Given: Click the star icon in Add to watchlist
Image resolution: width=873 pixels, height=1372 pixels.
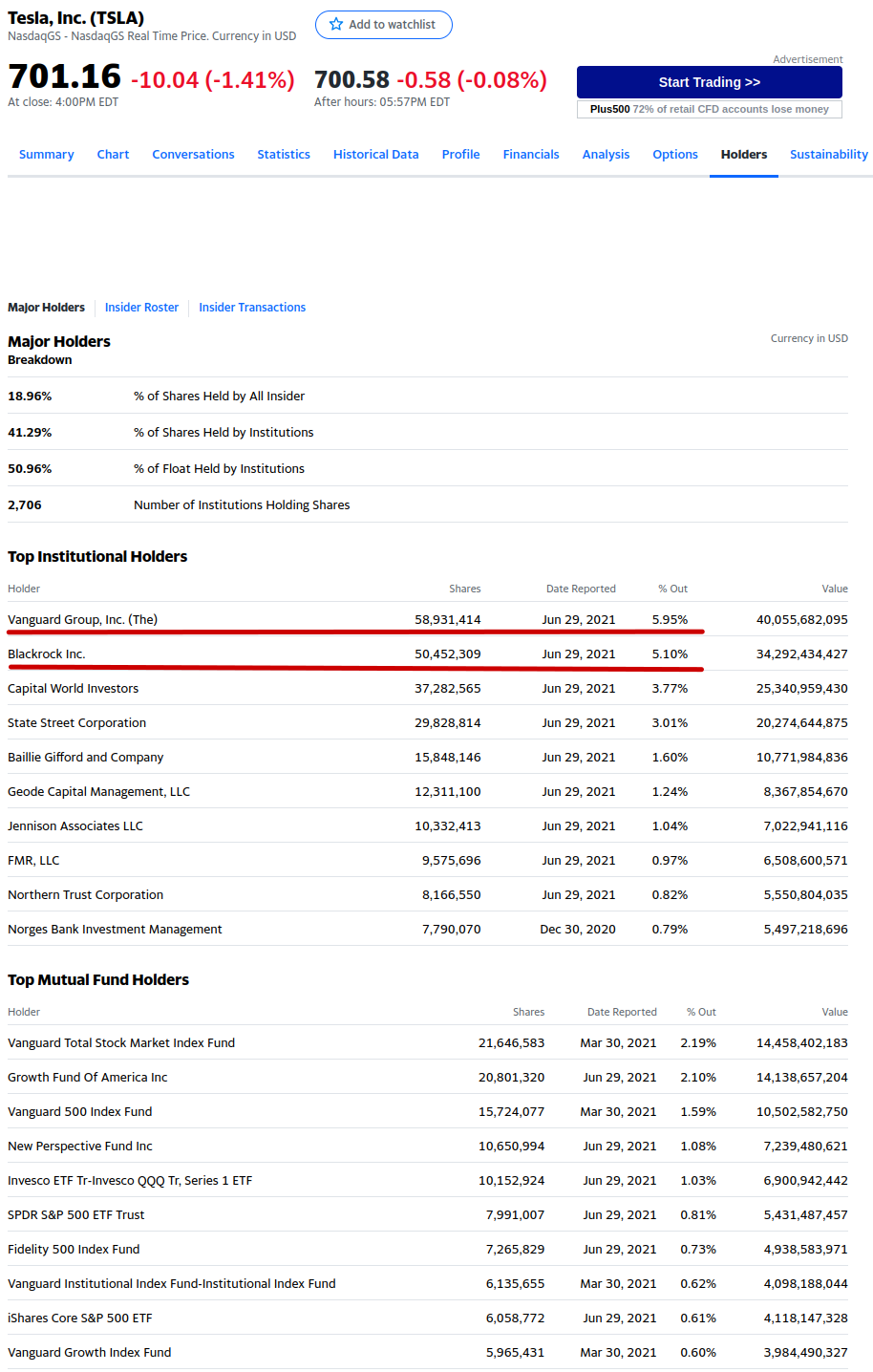Looking at the screenshot, I should pyautogui.click(x=336, y=25).
